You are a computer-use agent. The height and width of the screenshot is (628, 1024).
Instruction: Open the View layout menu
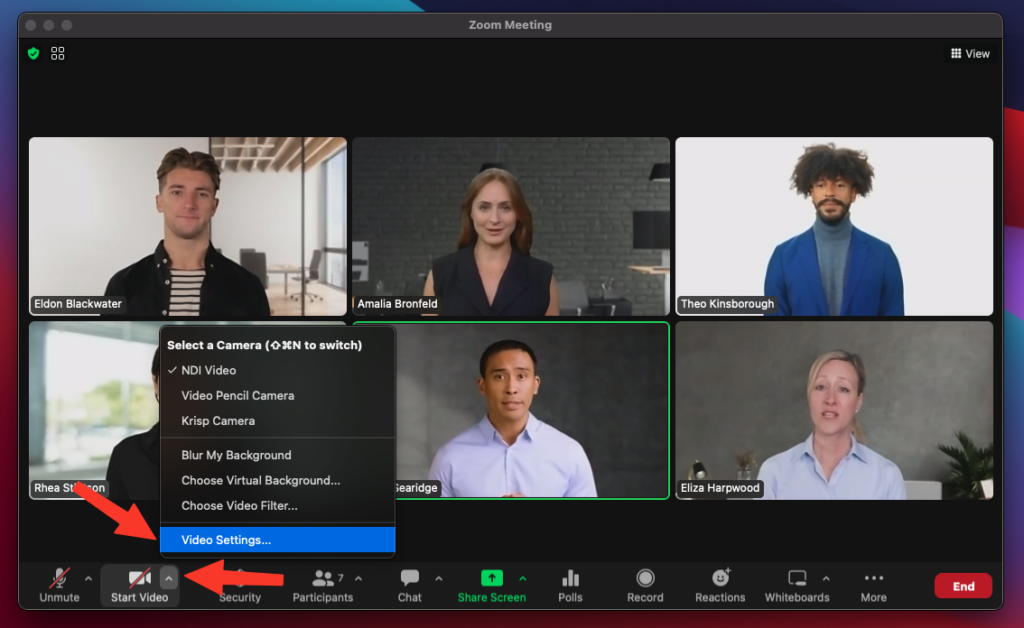[x=970, y=54]
